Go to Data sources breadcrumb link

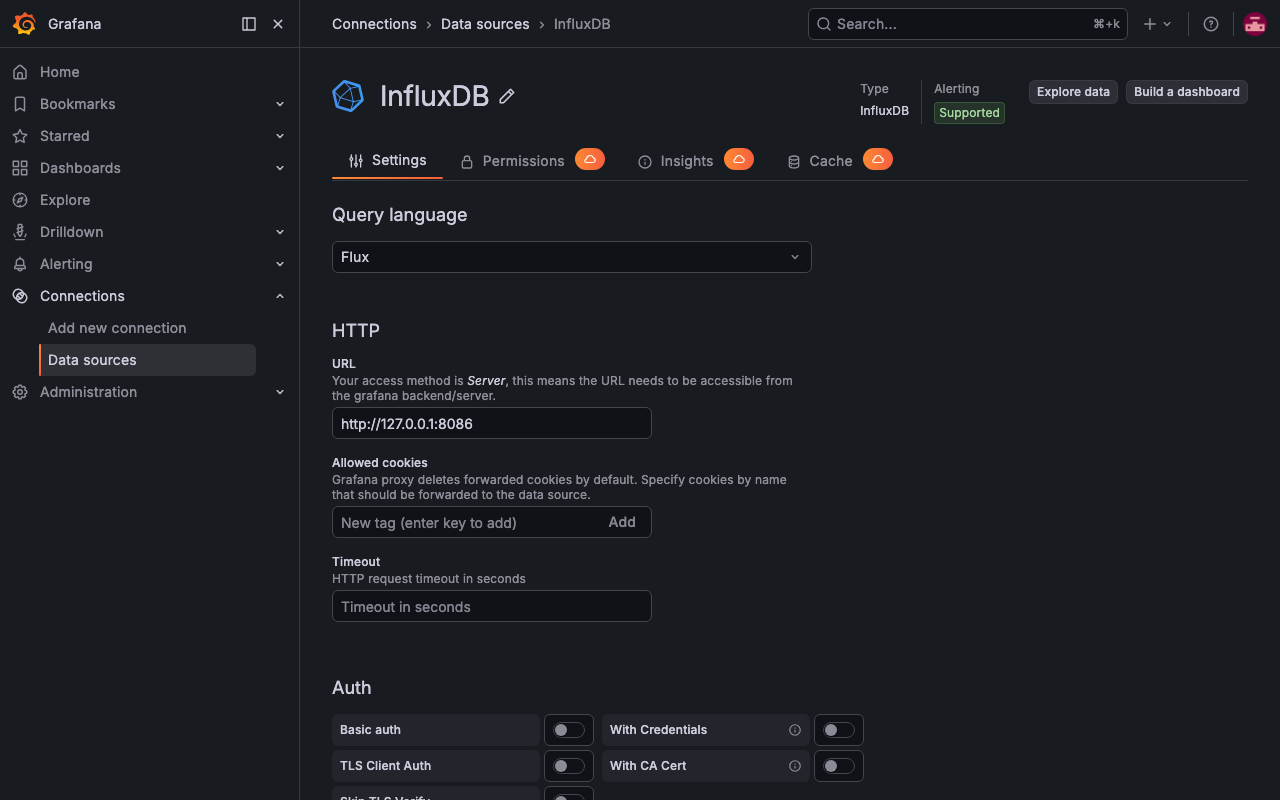485,24
